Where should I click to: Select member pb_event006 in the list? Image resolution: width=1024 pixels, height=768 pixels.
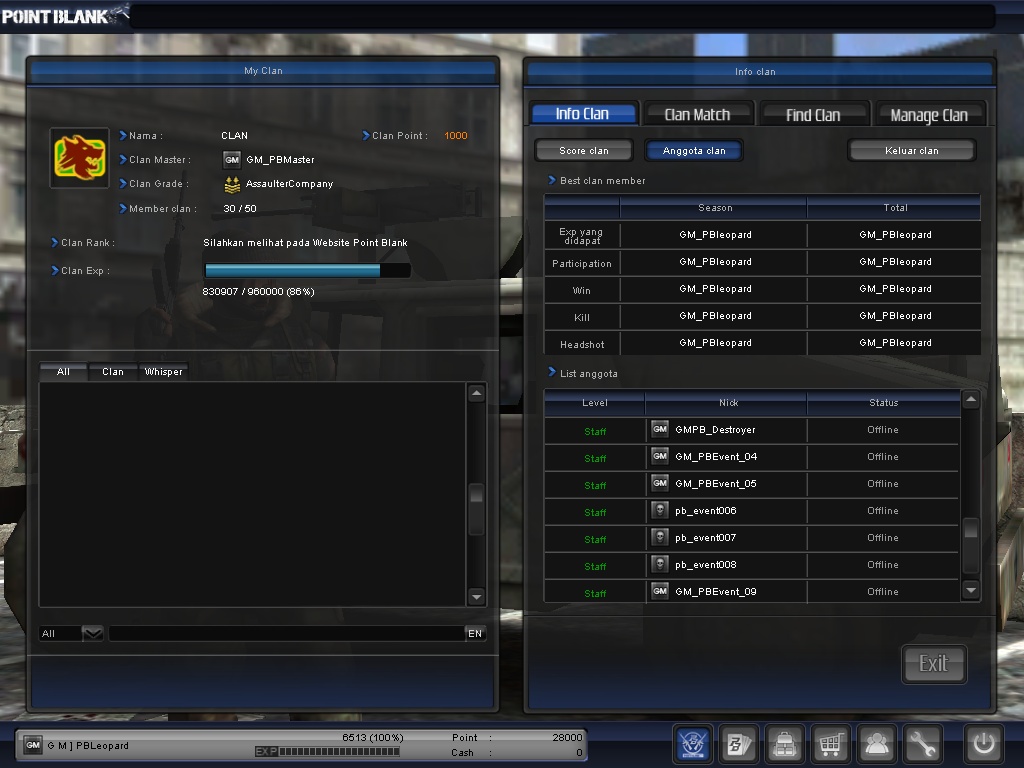coord(752,511)
